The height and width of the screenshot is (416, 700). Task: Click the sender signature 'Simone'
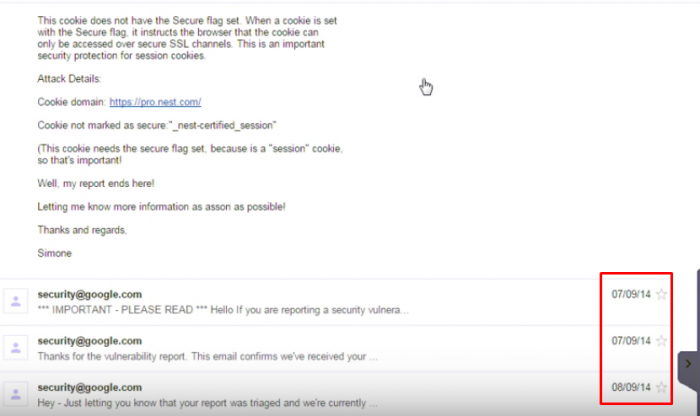[x=54, y=253]
